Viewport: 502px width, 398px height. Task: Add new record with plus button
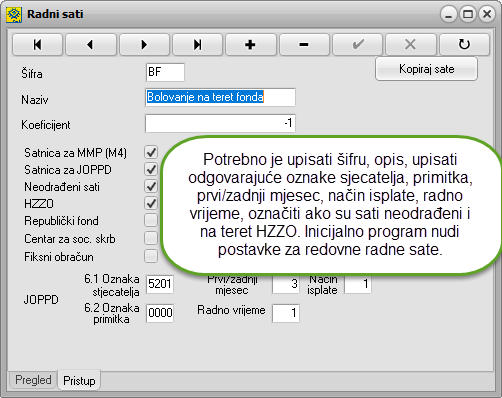tap(251, 44)
